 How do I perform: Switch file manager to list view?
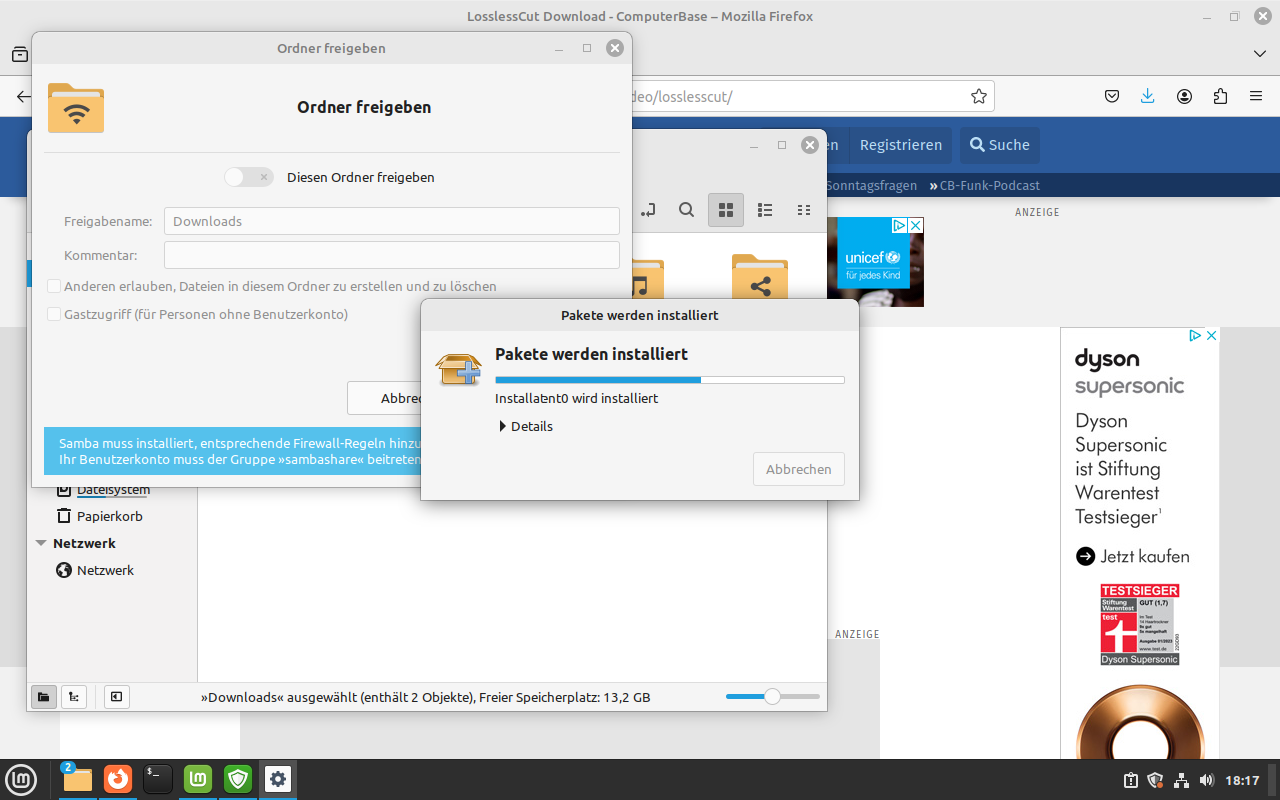[x=765, y=210]
